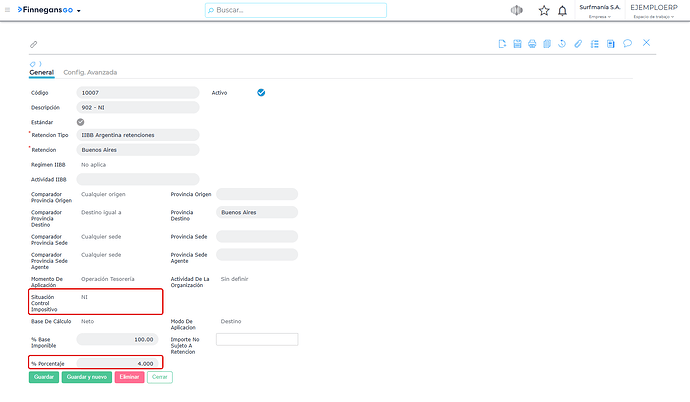The image size is (690, 402).
Task: Click the history clock toolbar icon
Action: (562, 44)
